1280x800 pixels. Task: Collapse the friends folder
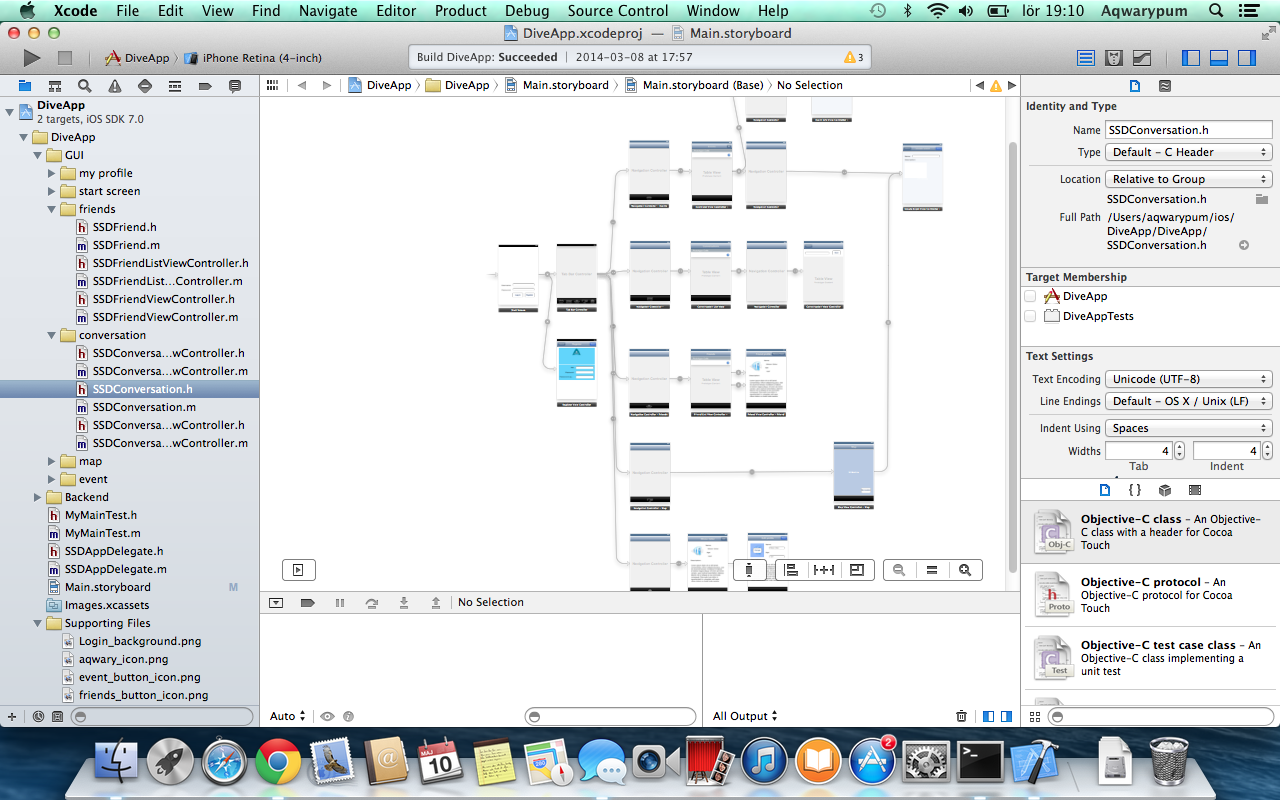click(x=52, y=209)
